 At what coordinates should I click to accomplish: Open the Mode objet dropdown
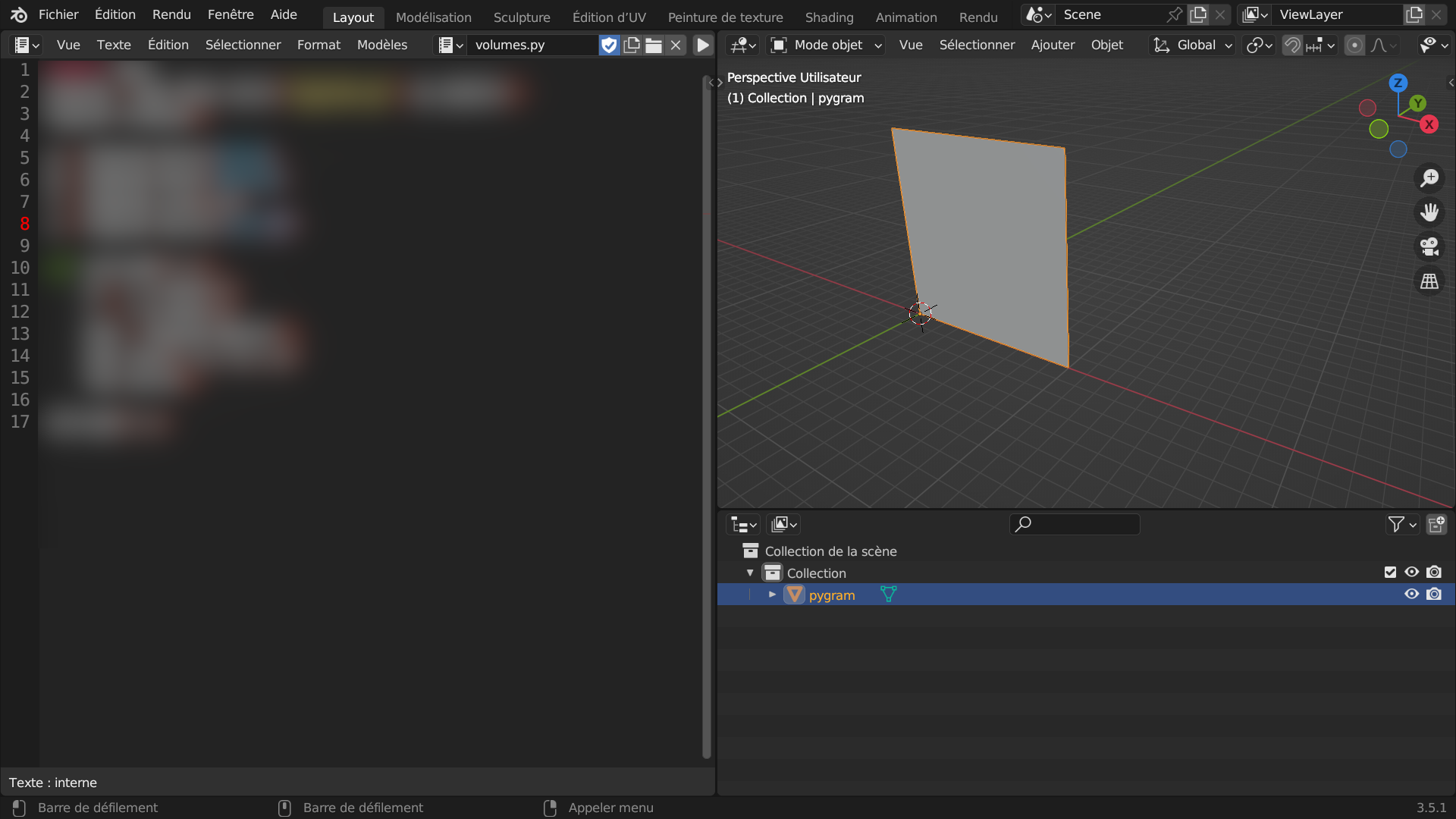pyautogui.click(x=827, y=45)
